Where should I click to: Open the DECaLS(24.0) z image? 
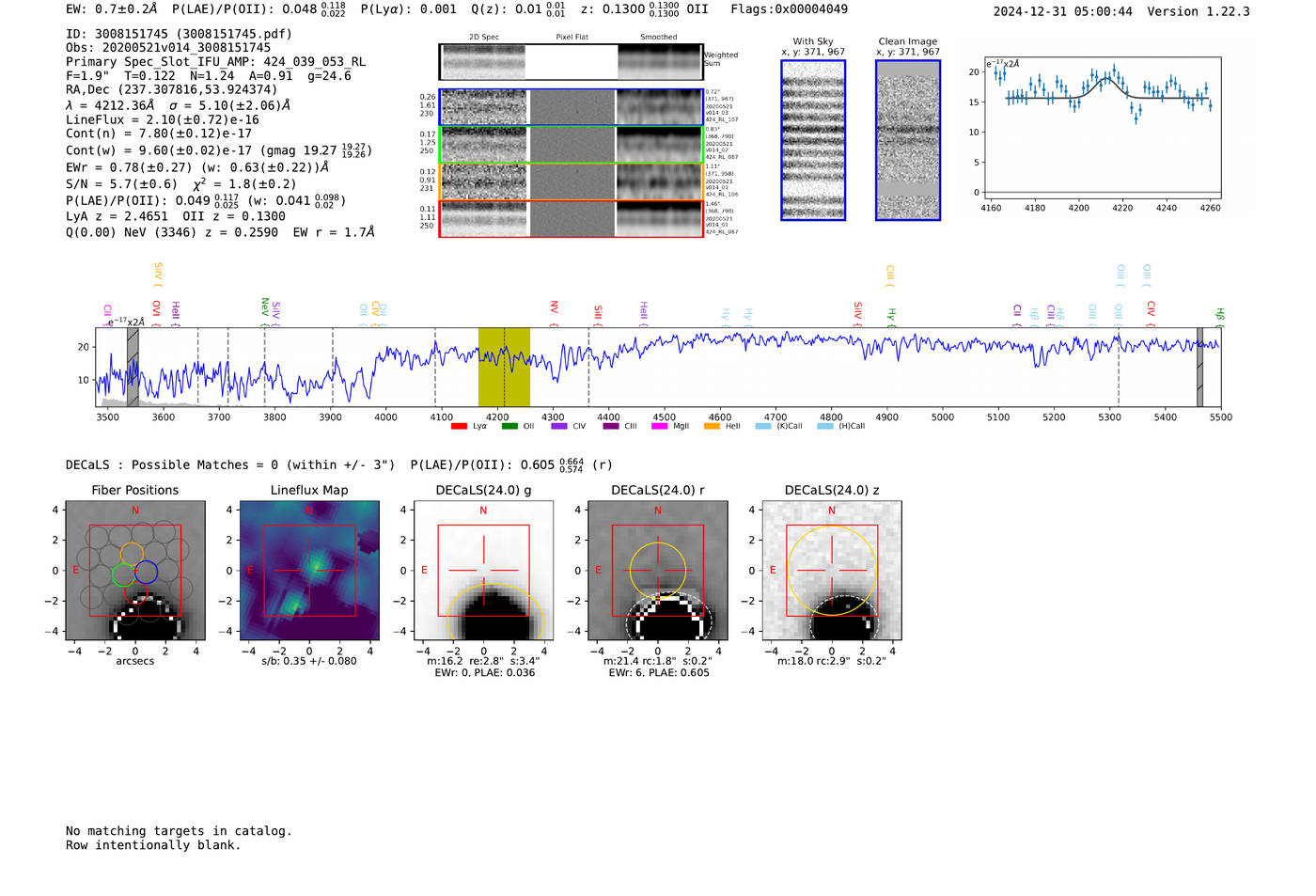point(832,570)
